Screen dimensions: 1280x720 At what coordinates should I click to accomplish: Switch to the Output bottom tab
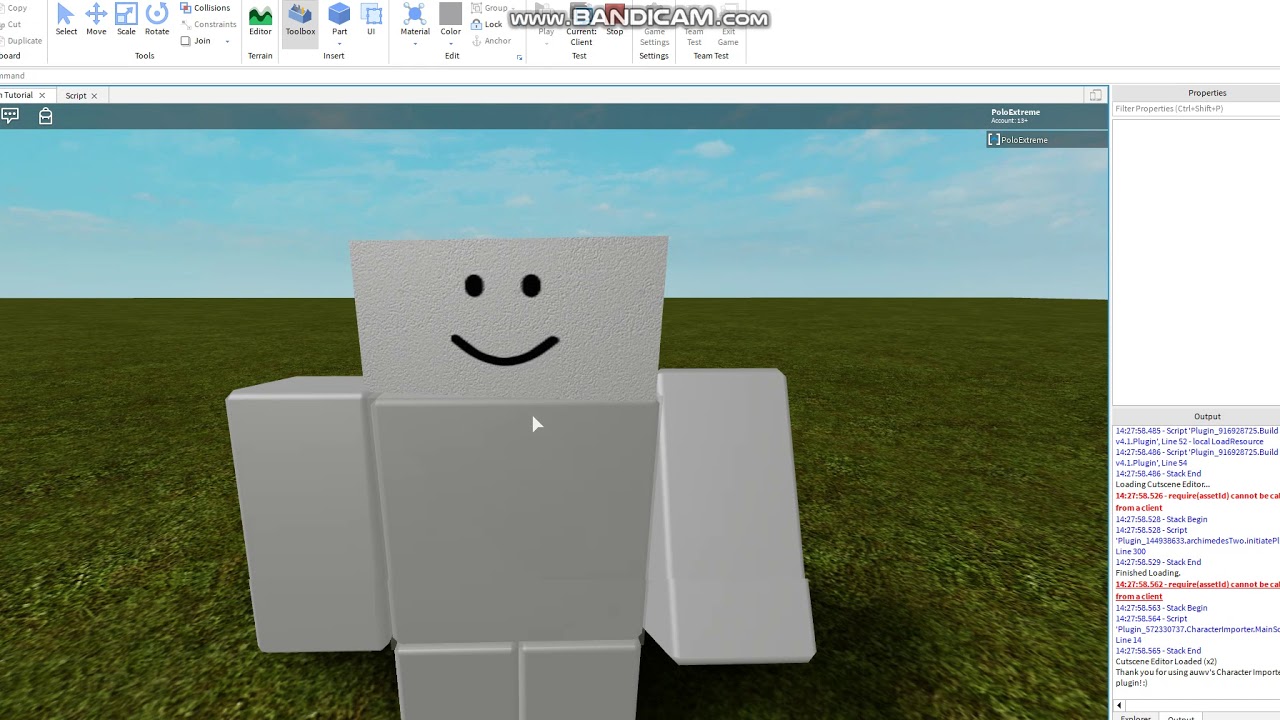(x=1180, y=716)
